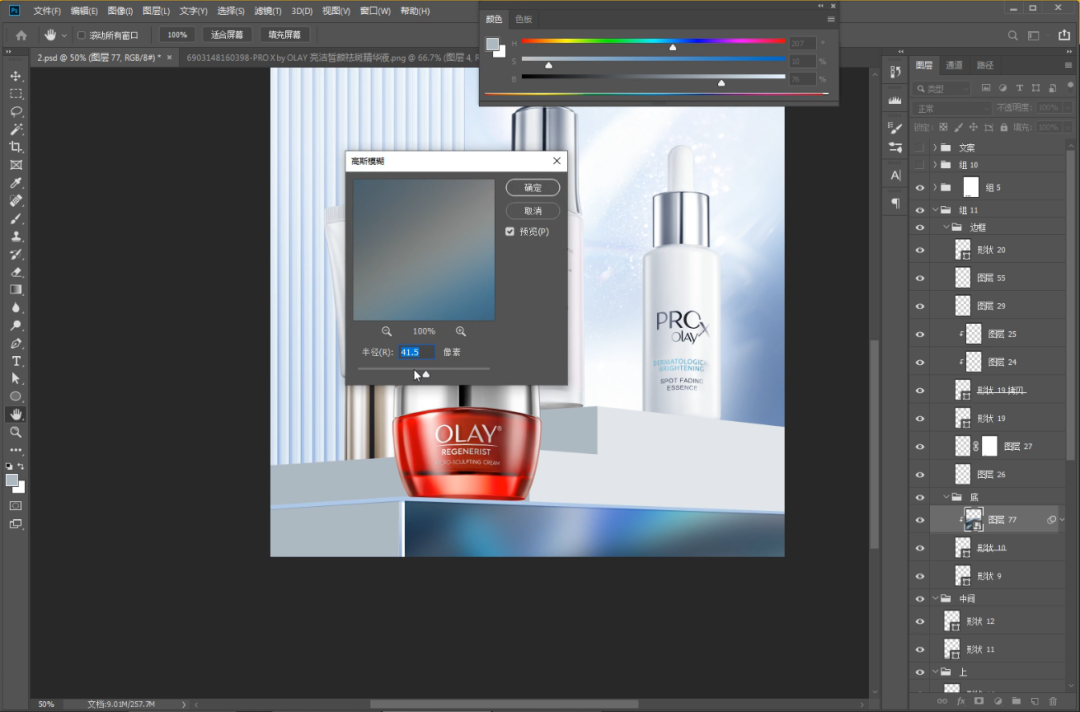The height and width of the screenshot is (712, 1080).
Task: Open the search icon at top right
Action: tap(1012, 35)
